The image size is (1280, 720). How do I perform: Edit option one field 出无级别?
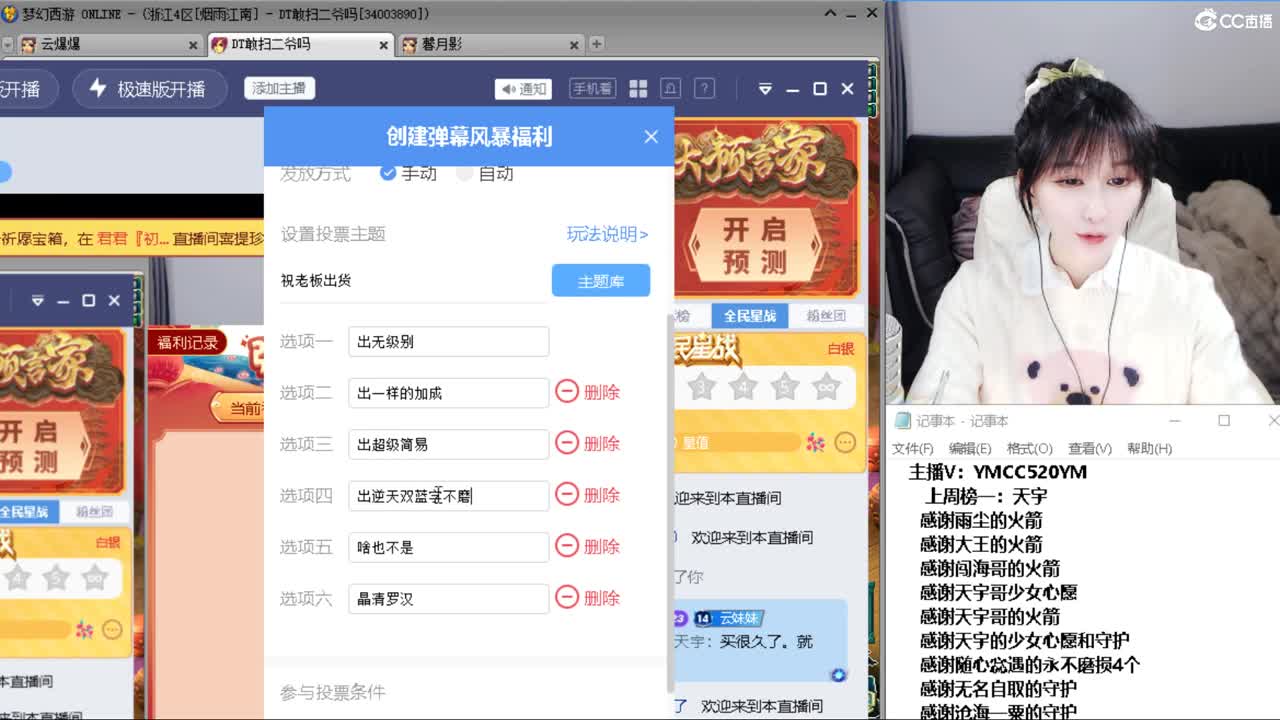449,341
